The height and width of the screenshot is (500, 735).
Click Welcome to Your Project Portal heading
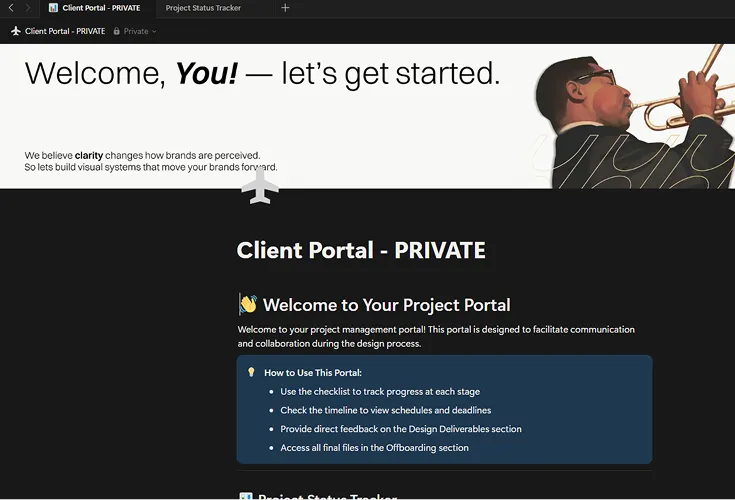click(x=386, y=305)
